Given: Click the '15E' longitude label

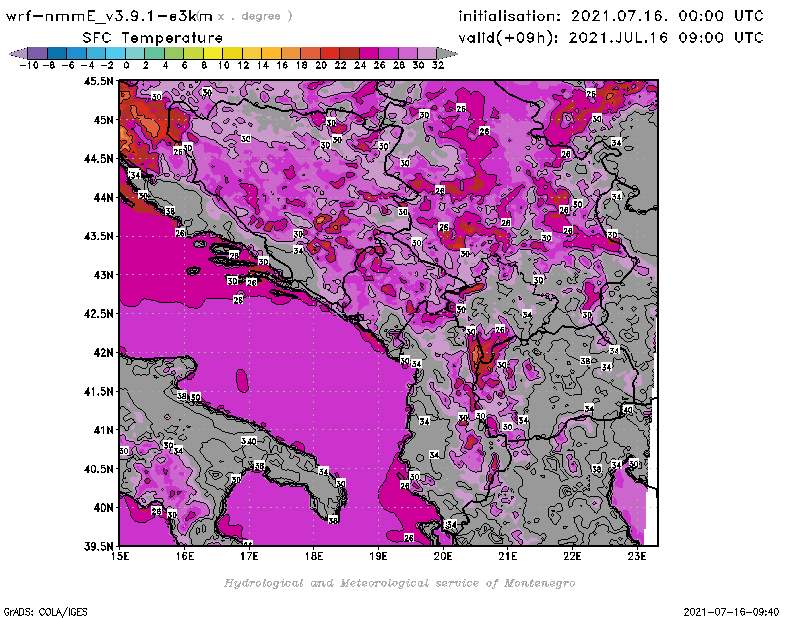Looking at the screenshot, I should [120, 556].
